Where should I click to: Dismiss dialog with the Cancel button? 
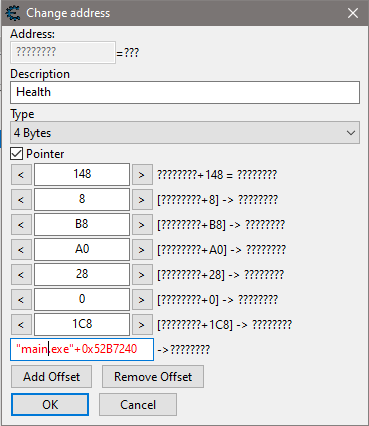pyautogui.click(x=138, y=404)
